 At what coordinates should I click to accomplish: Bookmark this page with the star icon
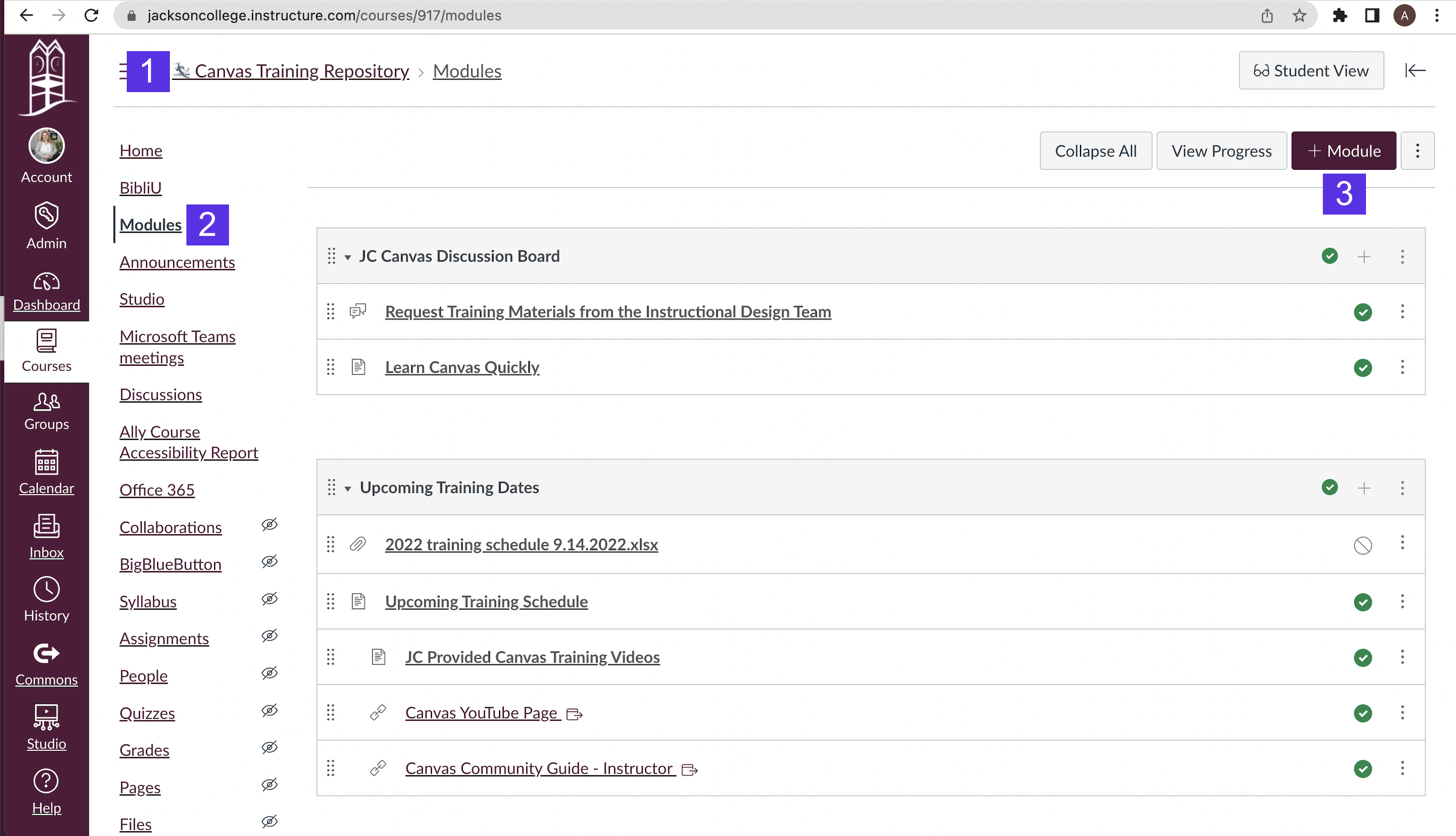(x=1299, y=15)
